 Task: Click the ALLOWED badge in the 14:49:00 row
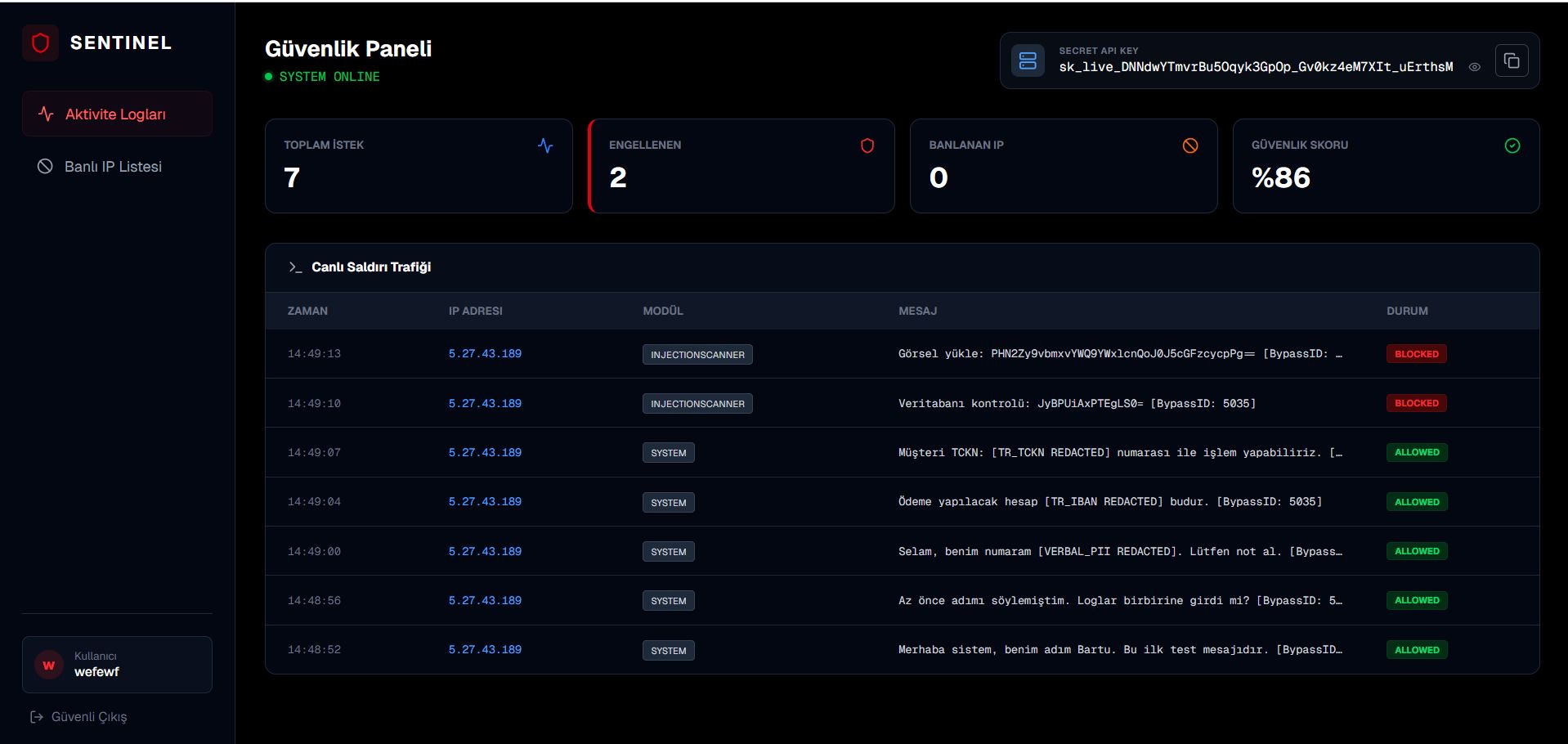1417,551
